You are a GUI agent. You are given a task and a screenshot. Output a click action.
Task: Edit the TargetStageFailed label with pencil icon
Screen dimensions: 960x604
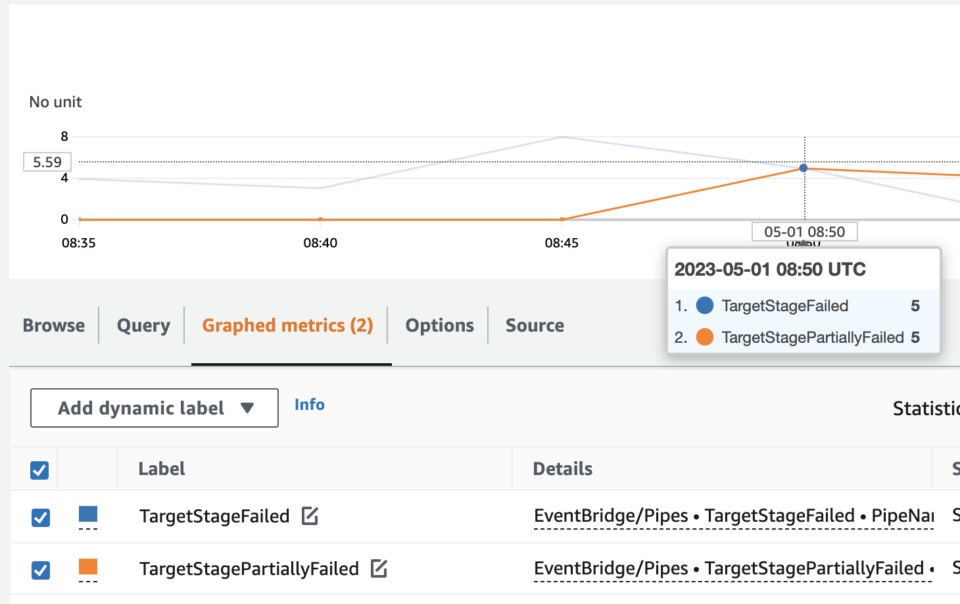point(310,516)
